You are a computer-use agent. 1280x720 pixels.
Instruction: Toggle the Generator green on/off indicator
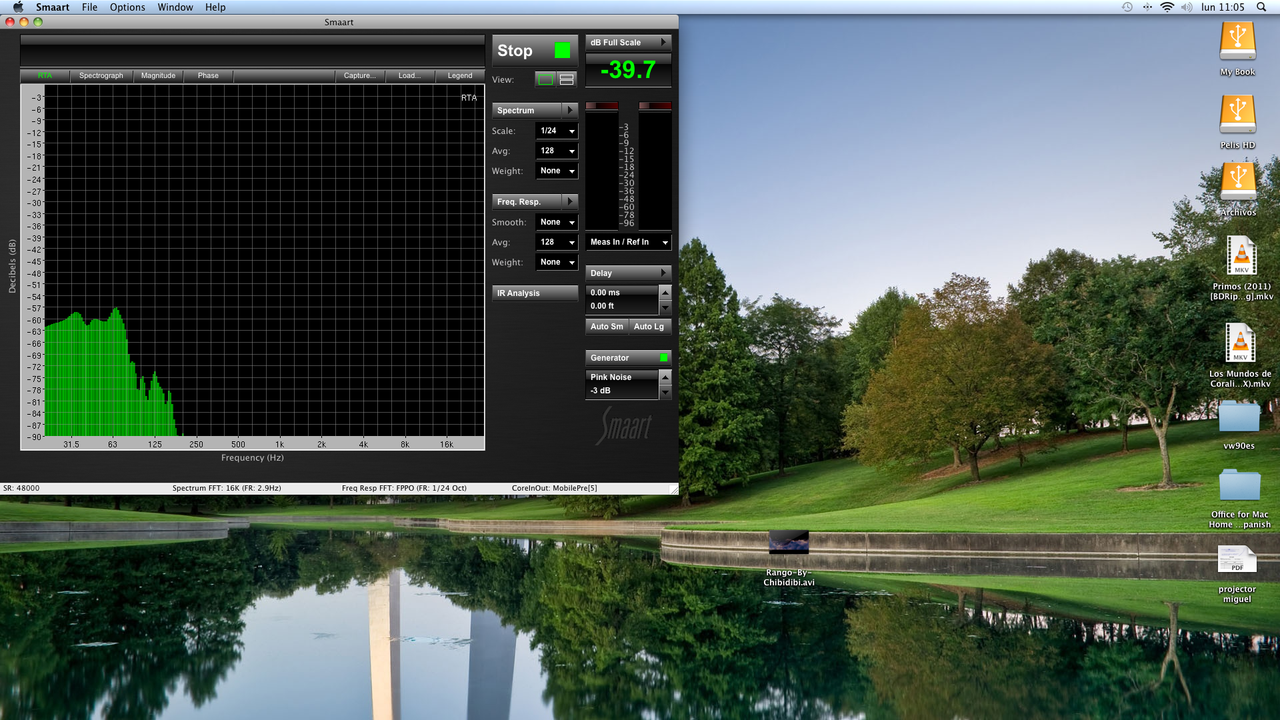click(x=663, y=358)
